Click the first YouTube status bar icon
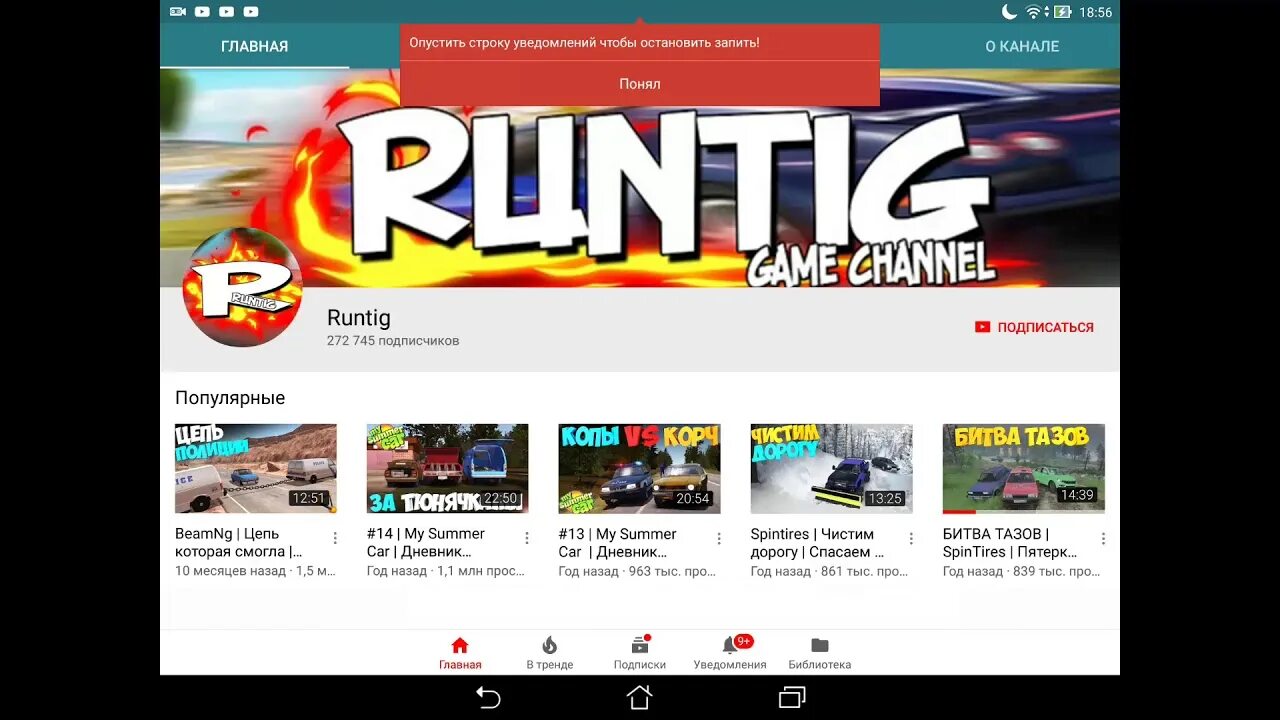 pos(202,12)
